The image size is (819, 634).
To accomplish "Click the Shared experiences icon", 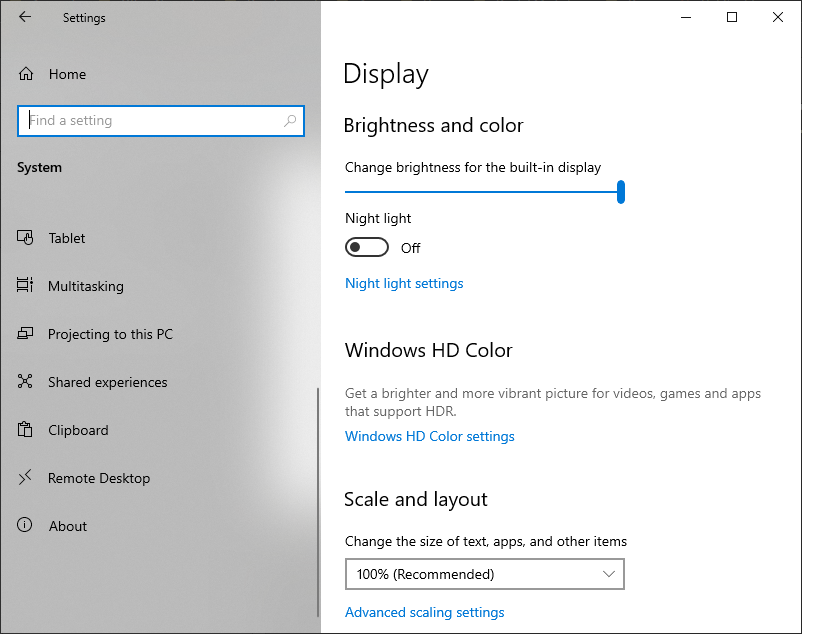I will (x=25, y=381).
